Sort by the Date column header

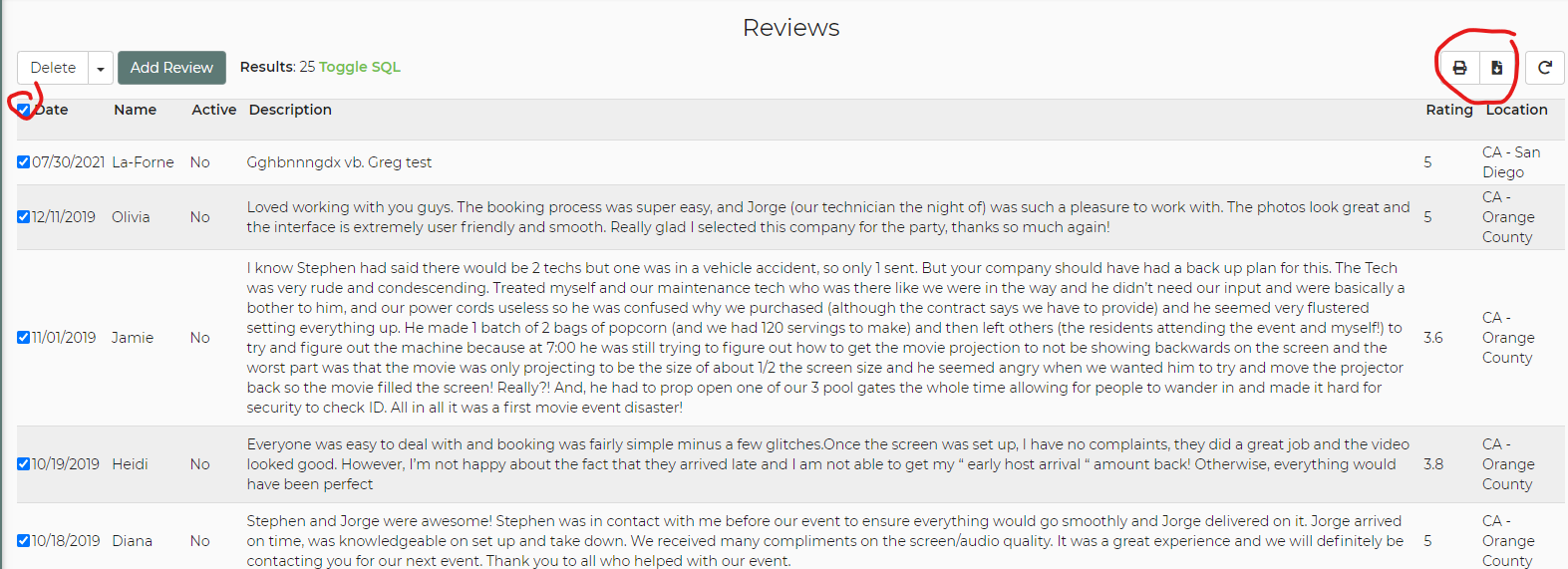click(x=52, y=110)
